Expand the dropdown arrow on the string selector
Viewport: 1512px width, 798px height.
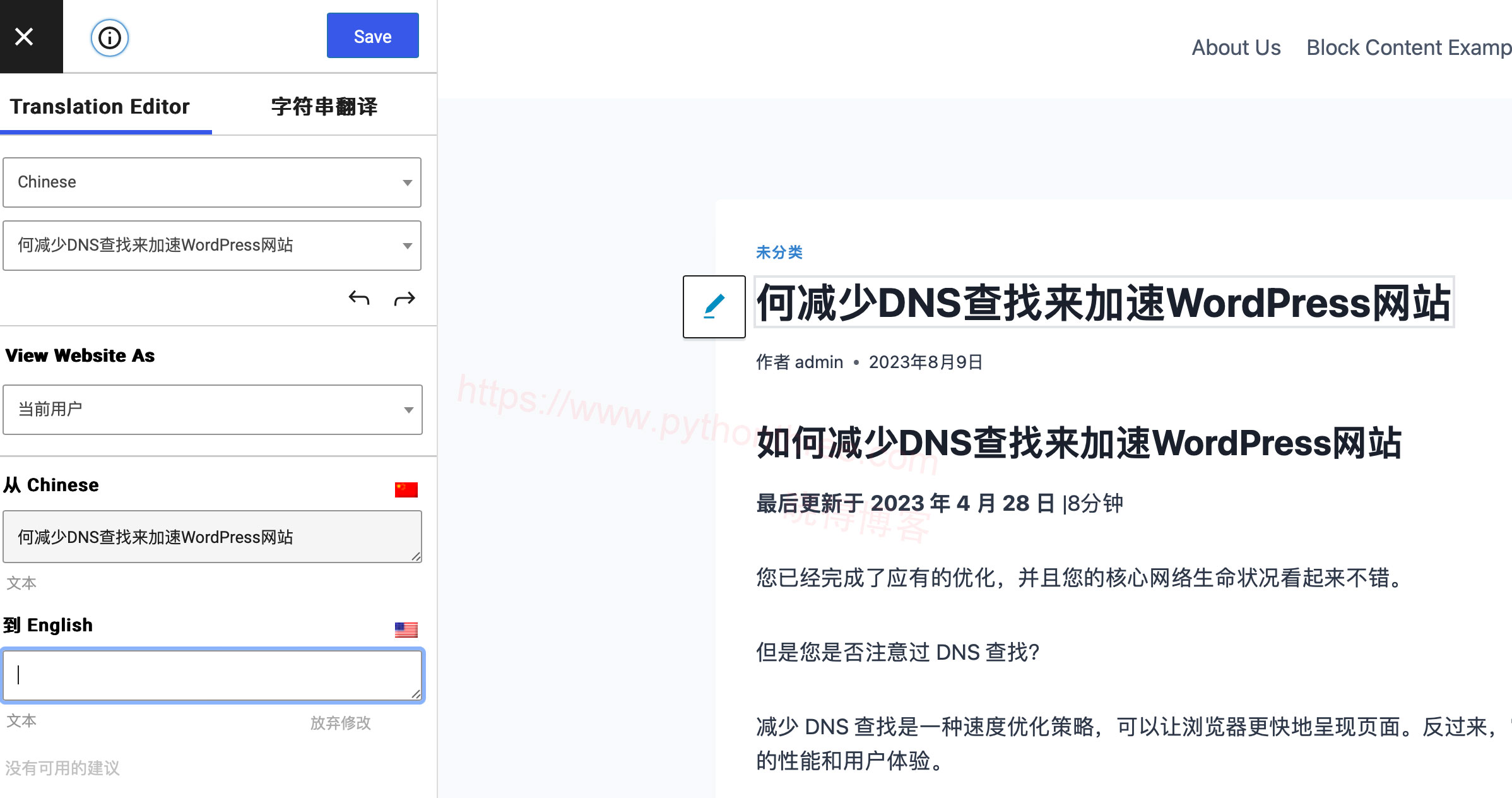click(407, 246)
